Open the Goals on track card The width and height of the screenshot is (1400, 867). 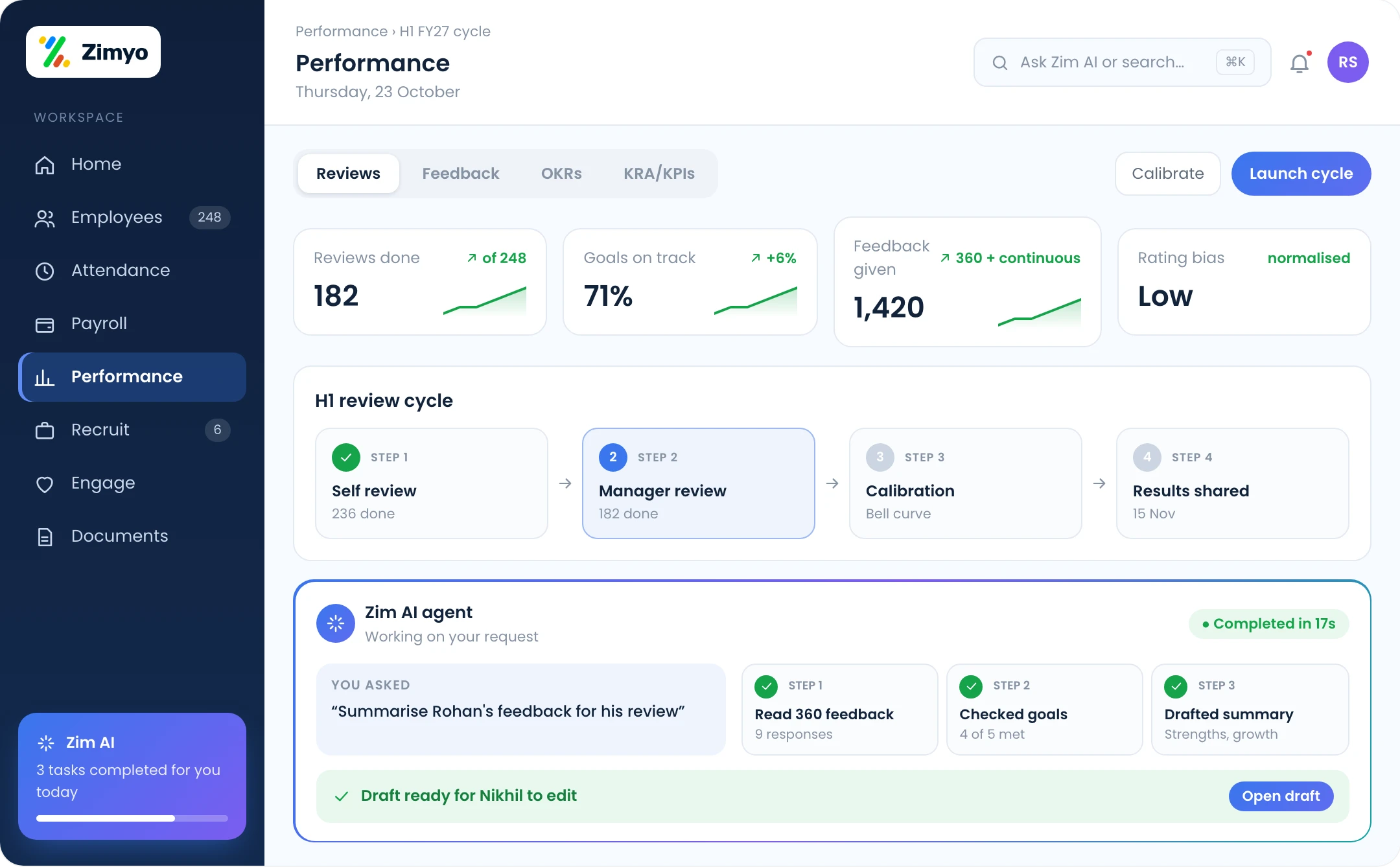tap(690, 282)
